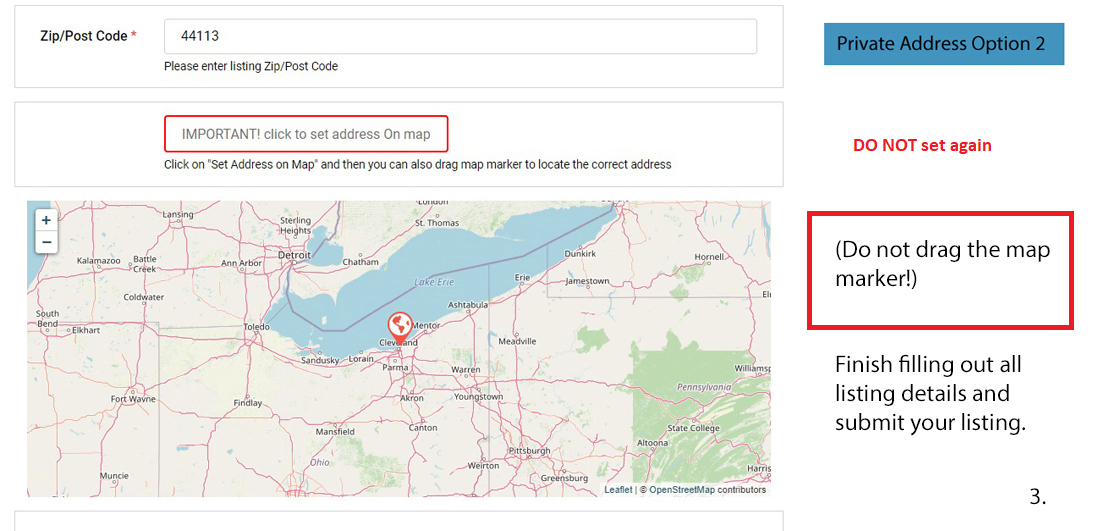Select the Toledo city label on map
Viewport: 1100px width, 531px height.
(x=257, y=327)
